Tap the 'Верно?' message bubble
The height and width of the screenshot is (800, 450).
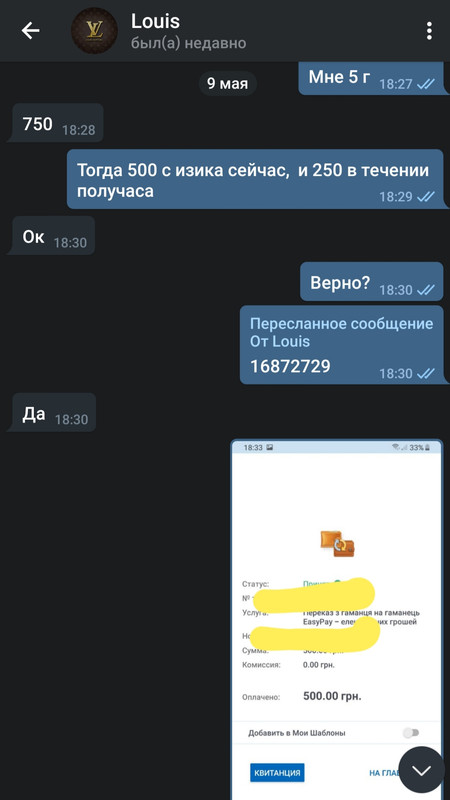(x=371, y=282)
